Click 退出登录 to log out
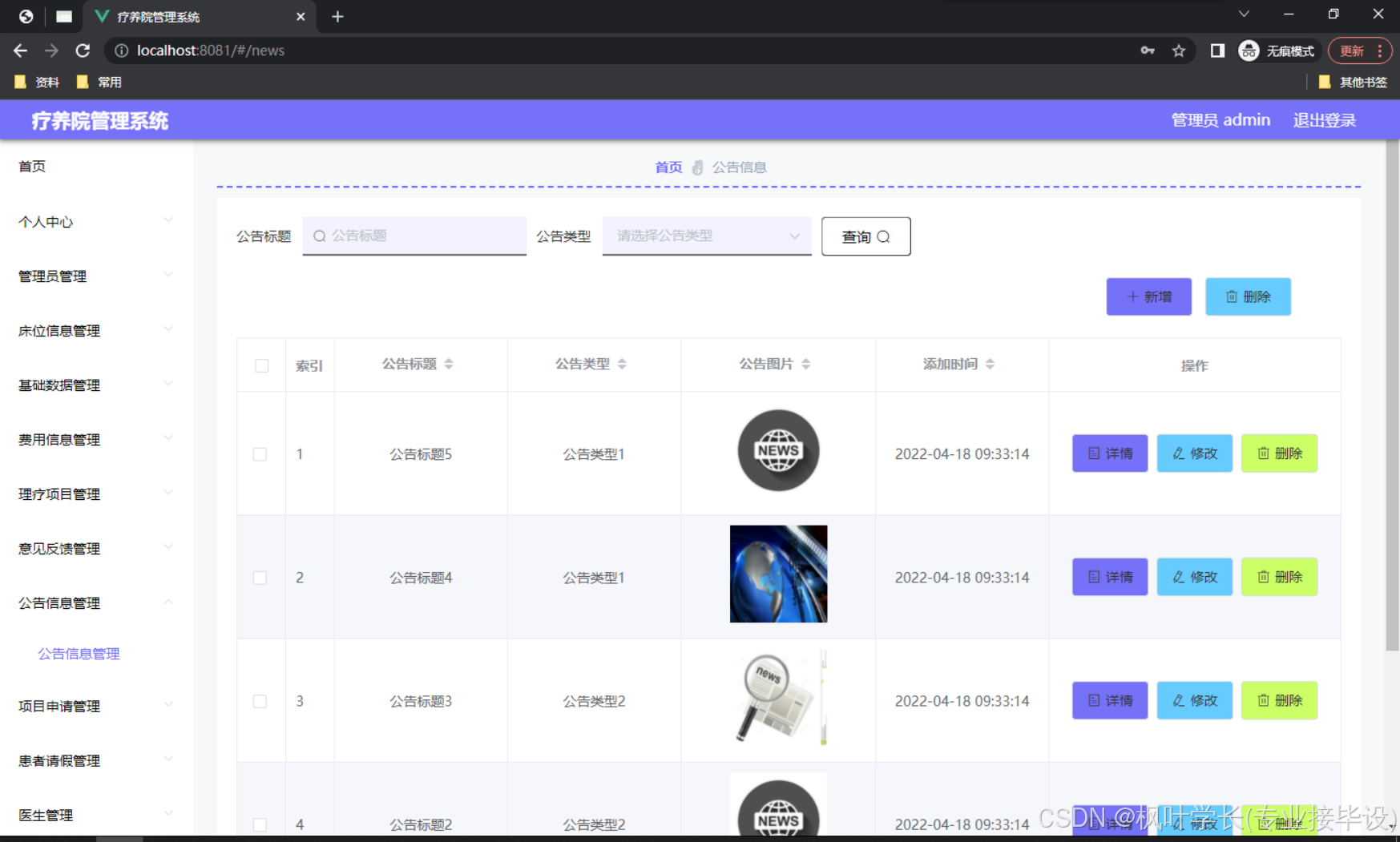This screenshot has width=1400, height=842. [1324, 120]
